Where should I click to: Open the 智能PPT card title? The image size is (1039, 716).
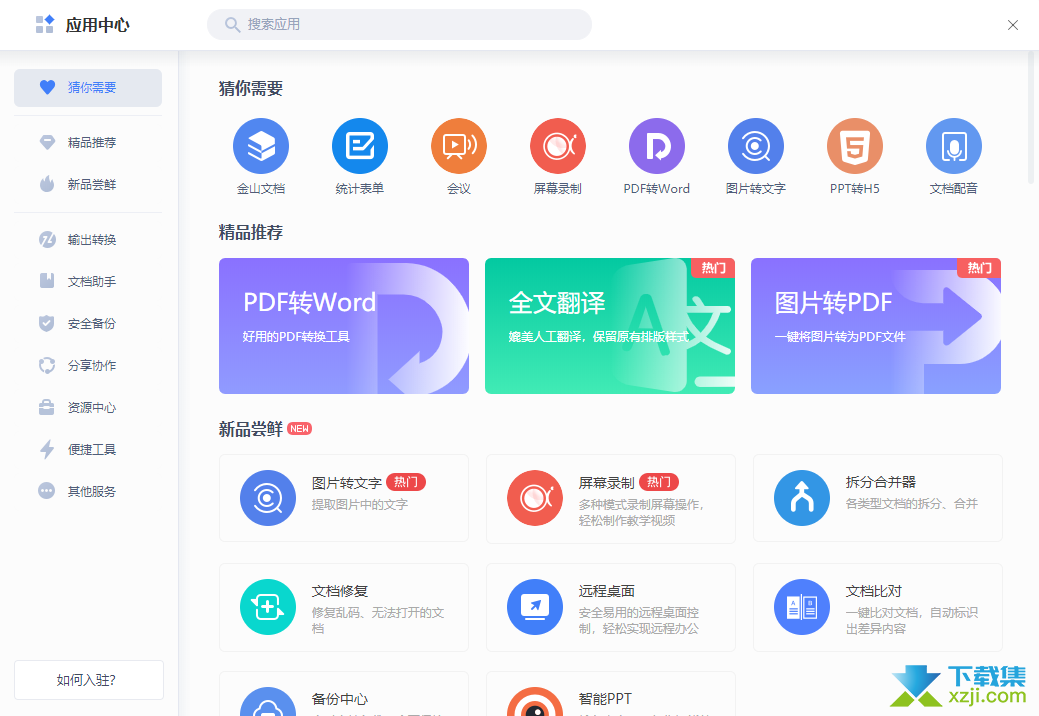pos(605,699)
